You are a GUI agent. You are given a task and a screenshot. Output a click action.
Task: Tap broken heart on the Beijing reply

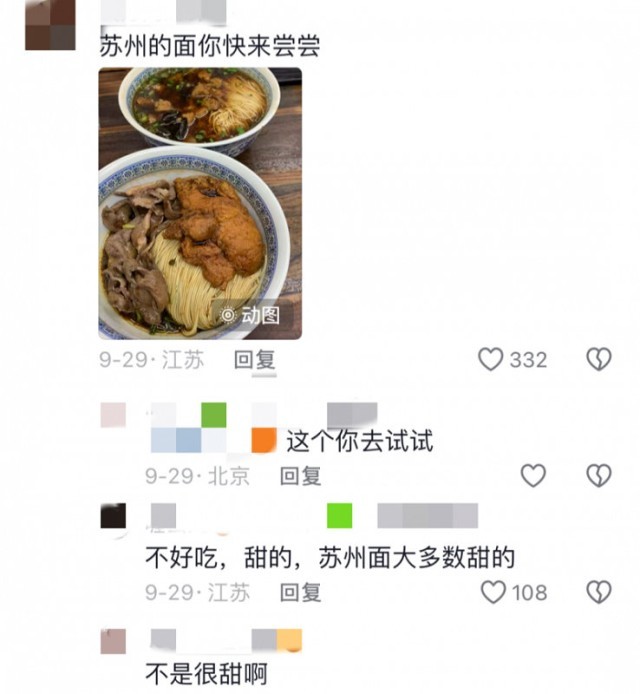(599, 475)
